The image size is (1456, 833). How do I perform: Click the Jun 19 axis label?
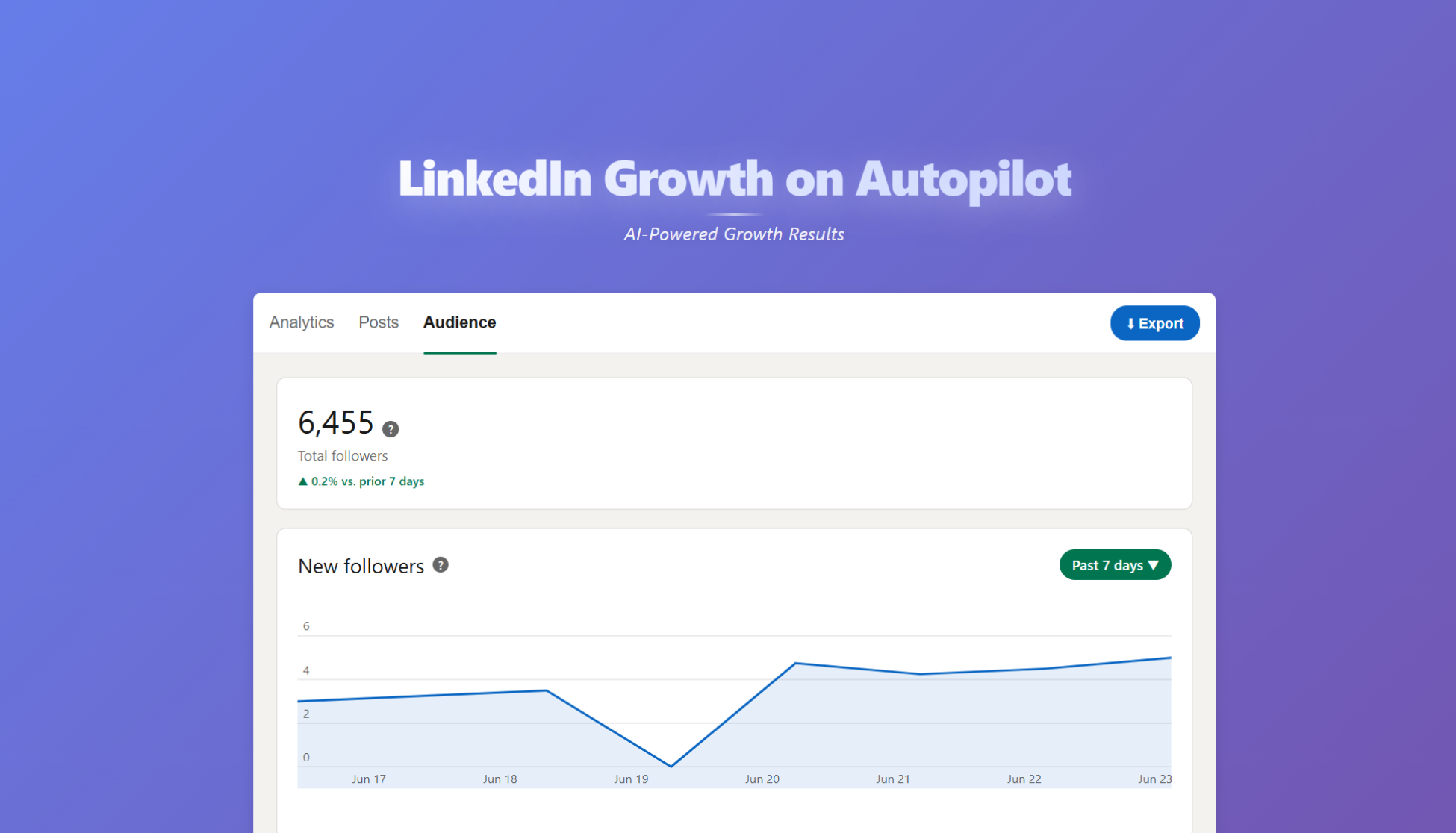(x=631, y=779)
